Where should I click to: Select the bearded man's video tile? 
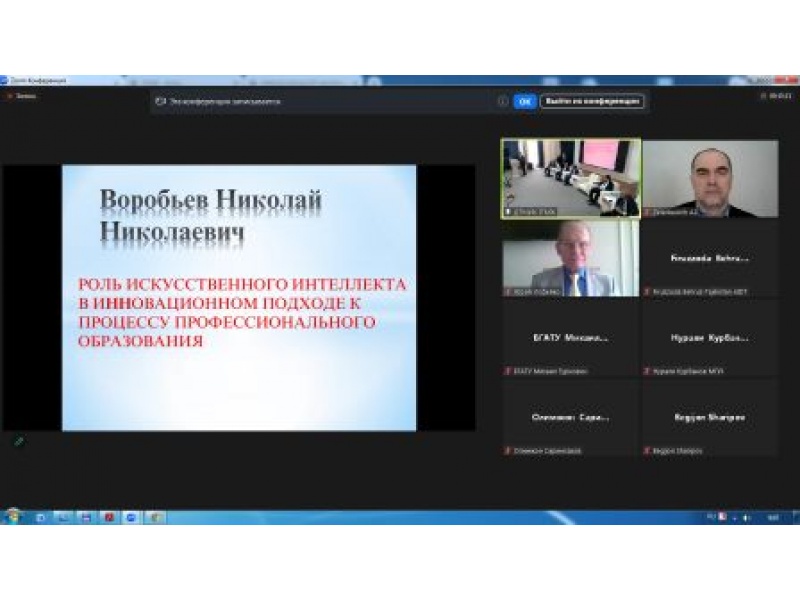[x=710, y=177]
